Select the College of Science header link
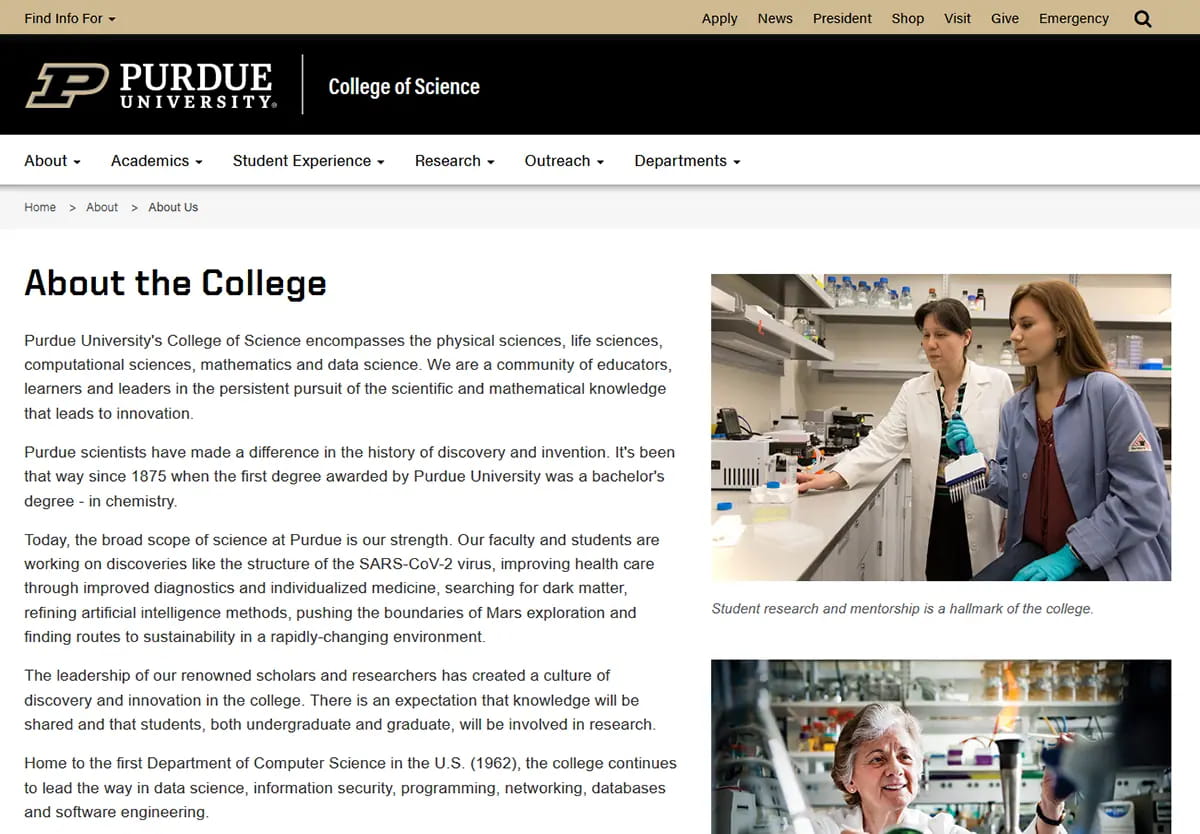Viewport: 1200px width, 834px height. pyautogui.click(x=404, y=86)
